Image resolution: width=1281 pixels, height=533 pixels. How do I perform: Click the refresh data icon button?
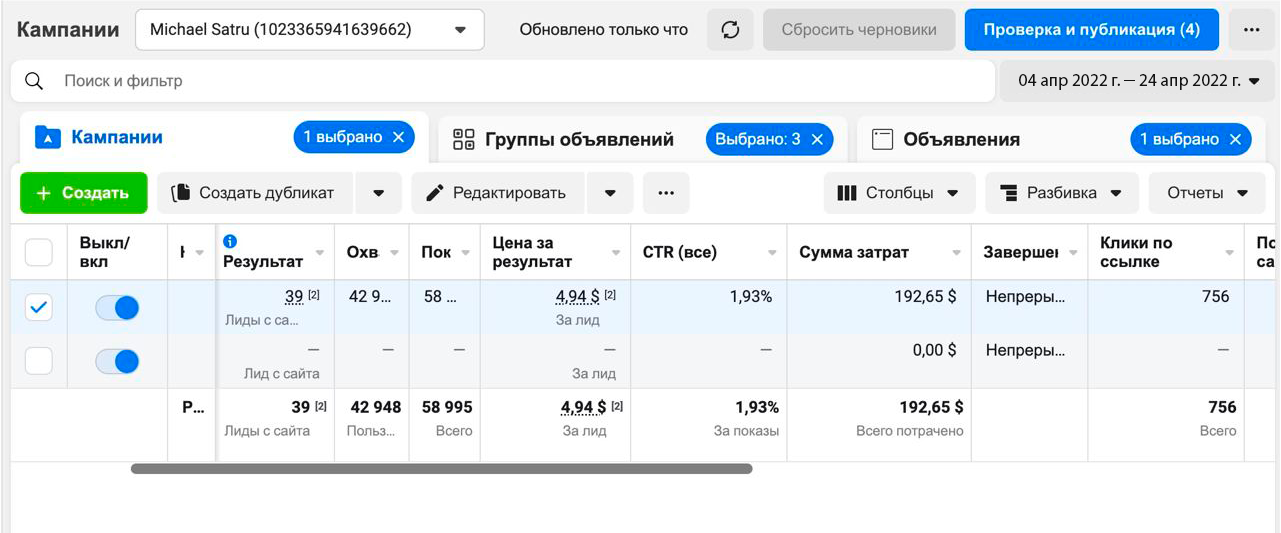click(730, 30)
